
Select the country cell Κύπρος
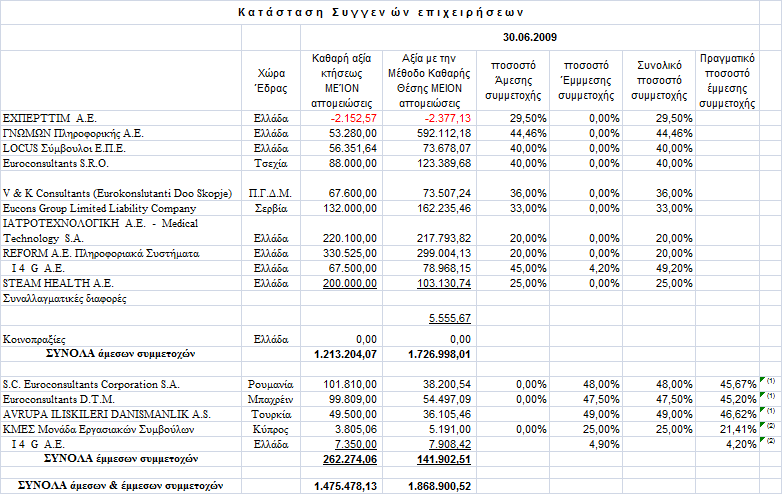(x=271, y=429)
